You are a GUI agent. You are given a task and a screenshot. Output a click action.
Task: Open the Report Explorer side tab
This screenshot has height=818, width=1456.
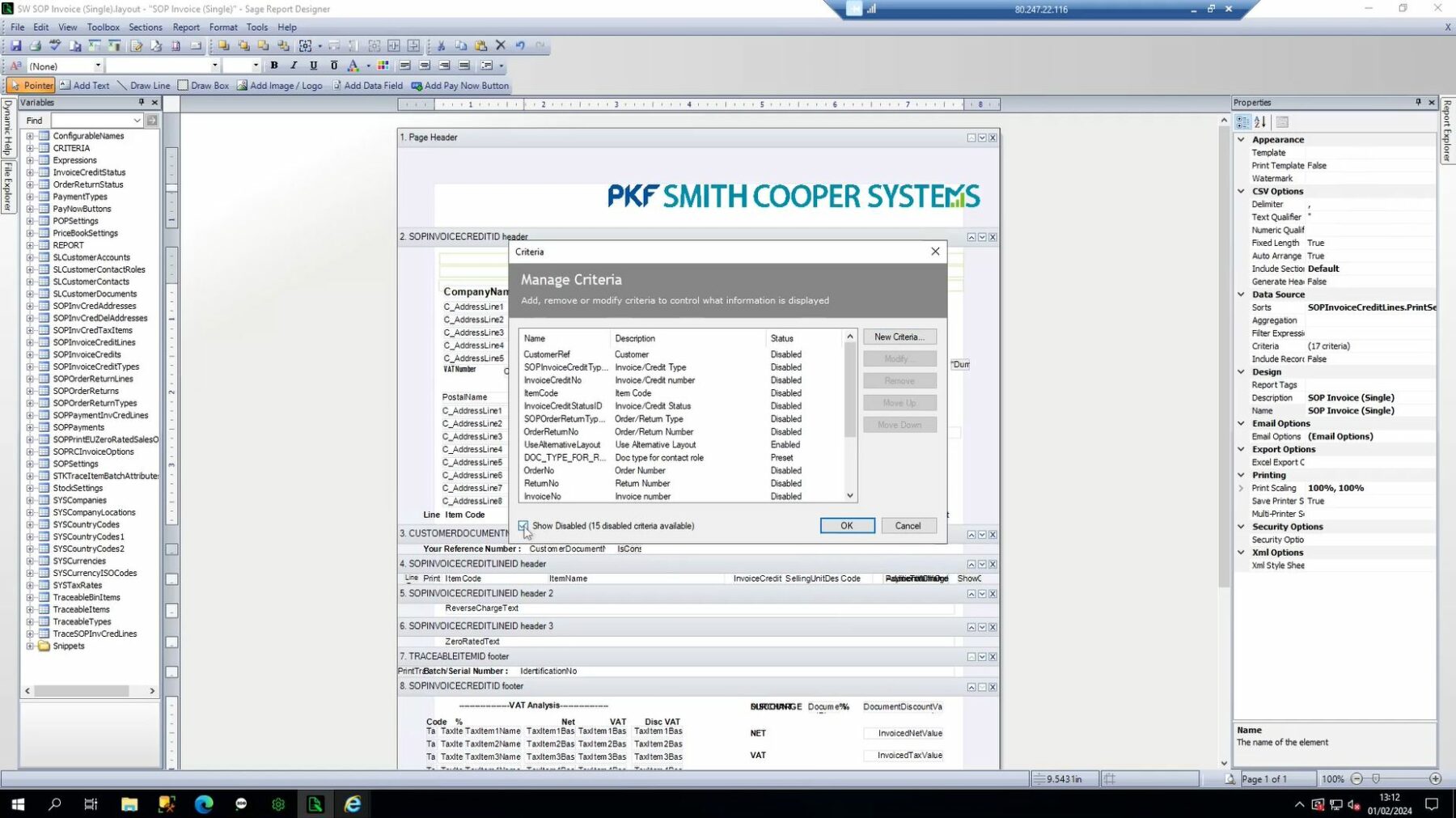pyautogui.click(x=1448, y=131)
